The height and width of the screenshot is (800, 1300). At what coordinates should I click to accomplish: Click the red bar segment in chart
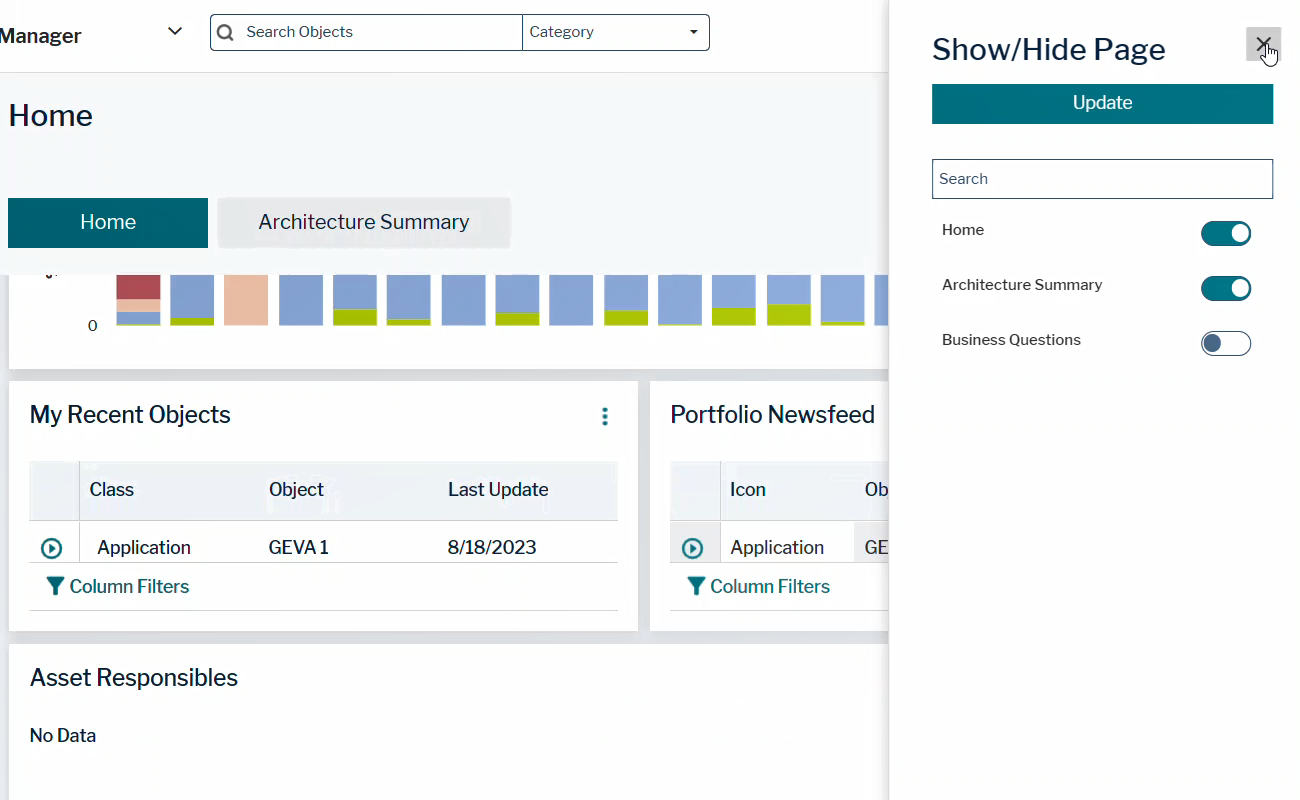coord(138,286)
